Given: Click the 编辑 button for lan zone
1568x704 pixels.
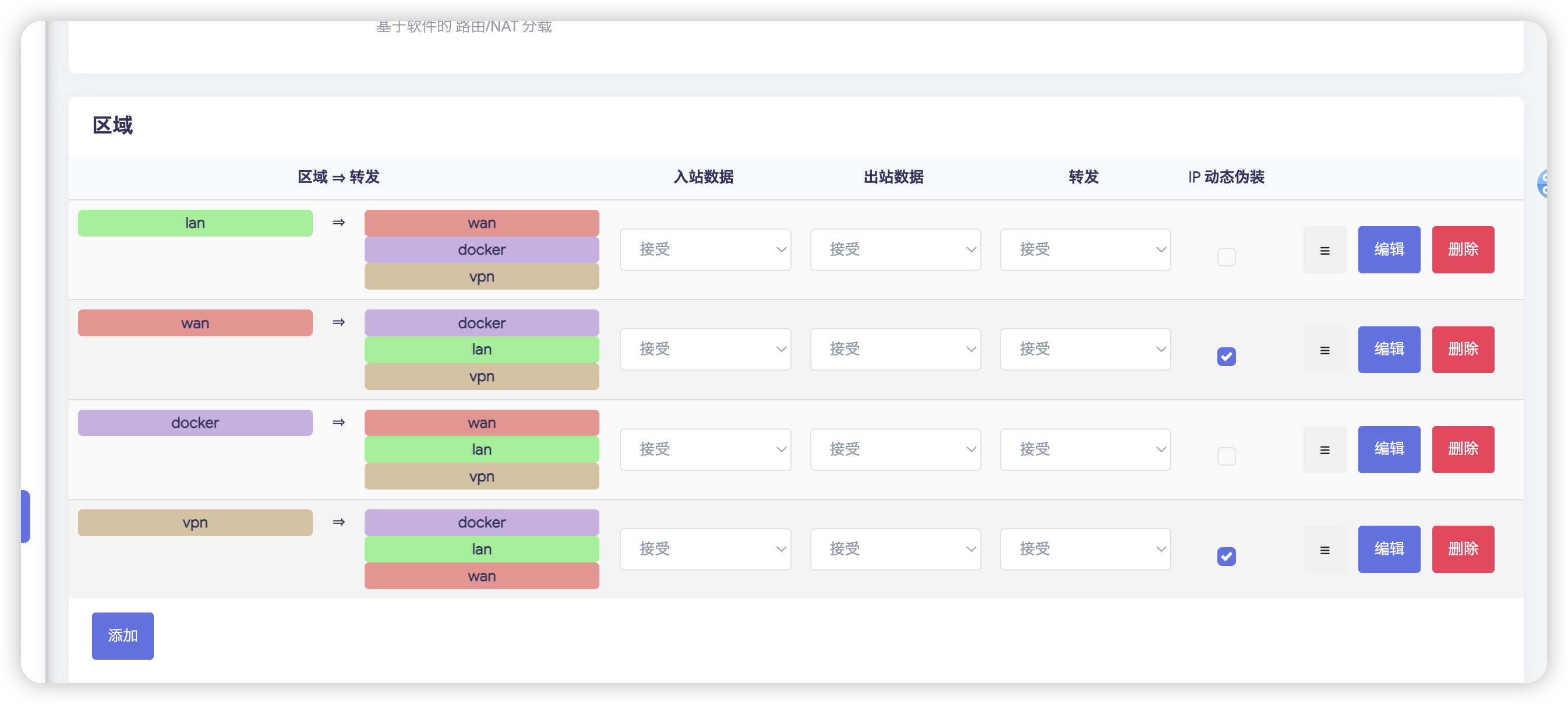Looking at the screenshot, I should click(1389, 249).
